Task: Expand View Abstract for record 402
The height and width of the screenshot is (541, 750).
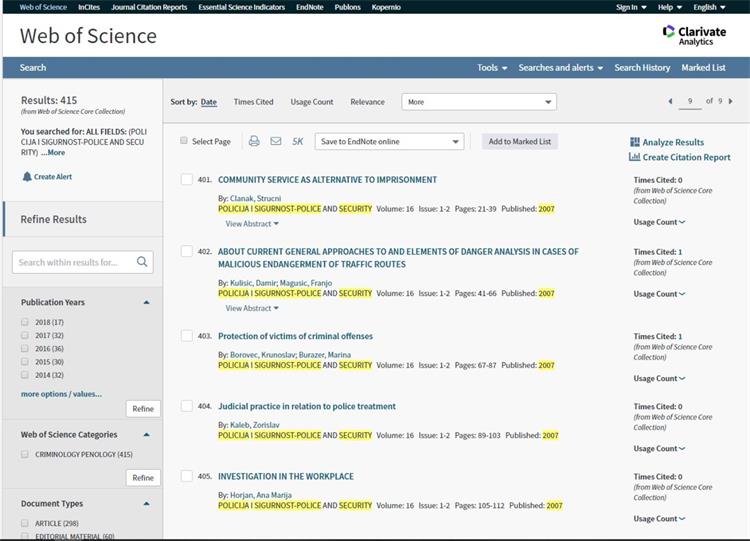Action: point(252,308)
